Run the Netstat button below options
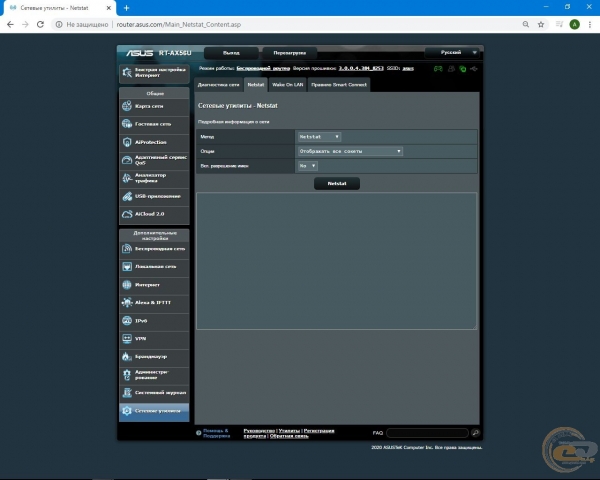600x480 pixels. coord(337,183)
